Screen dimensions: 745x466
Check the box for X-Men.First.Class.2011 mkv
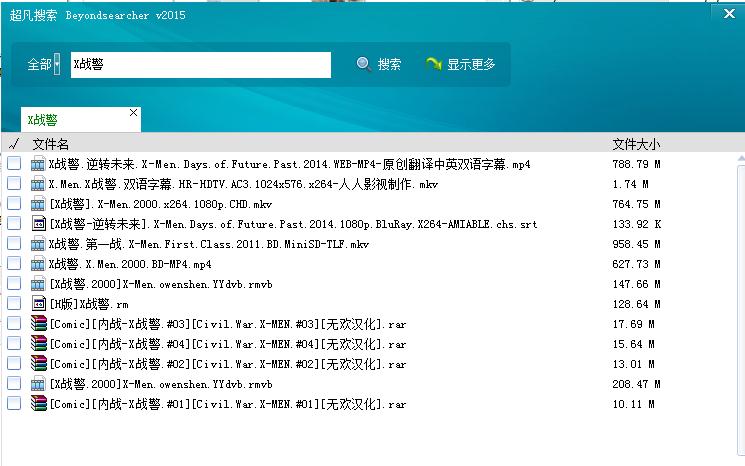(14, 243)
